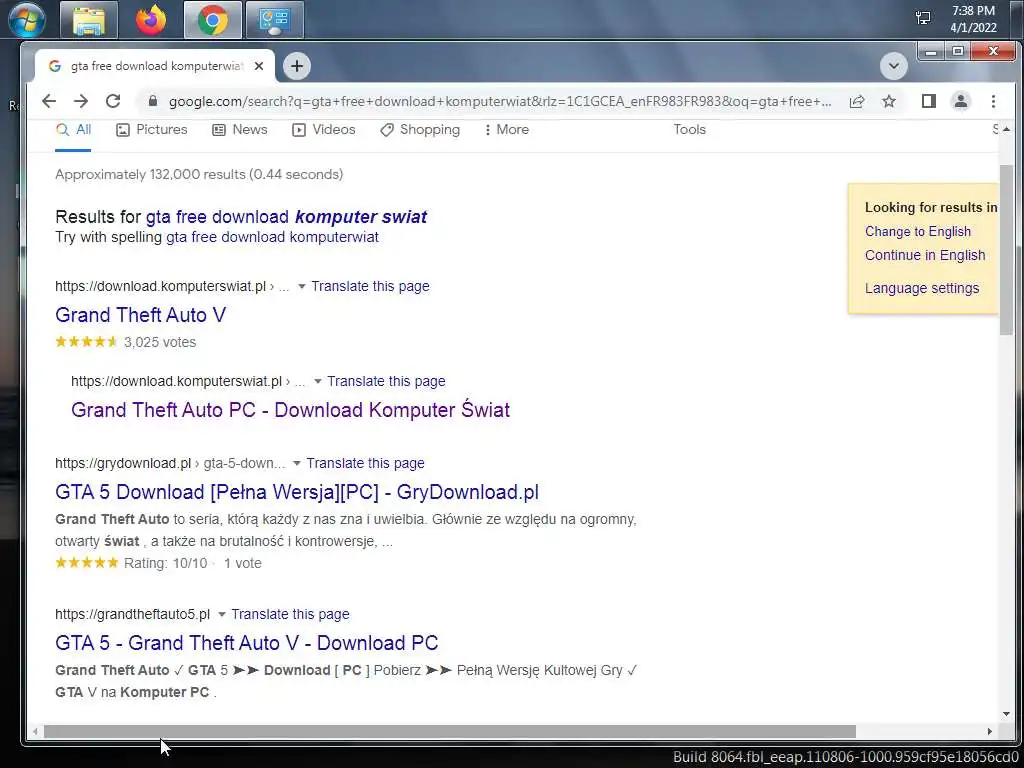This screenshot has width=1024, height=768.
Task: Open Grand Theft Auto PC - Download Komputer Świat
Action: pyautogui.click(x=291, y=410)
